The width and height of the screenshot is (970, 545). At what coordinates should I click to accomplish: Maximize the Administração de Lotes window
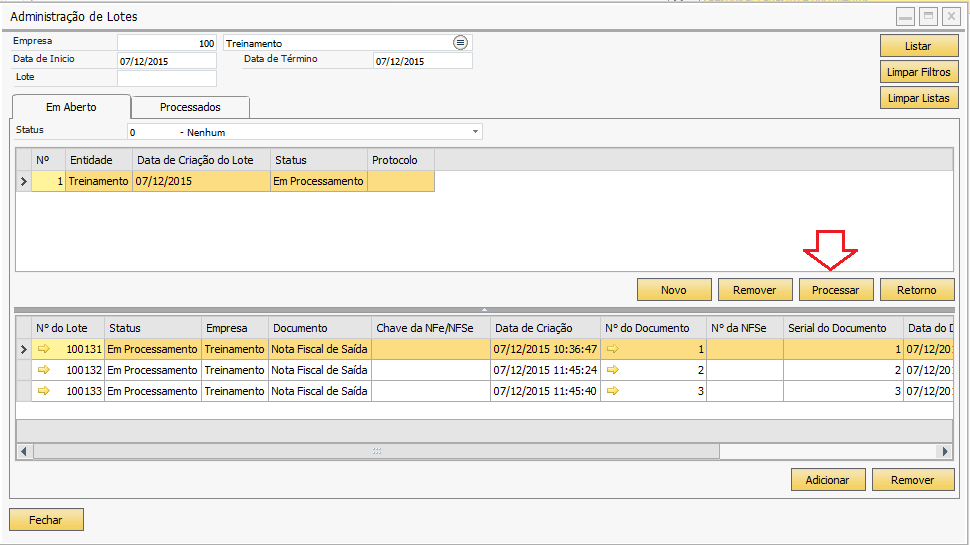pyautogui.click(x=929, y=17)
